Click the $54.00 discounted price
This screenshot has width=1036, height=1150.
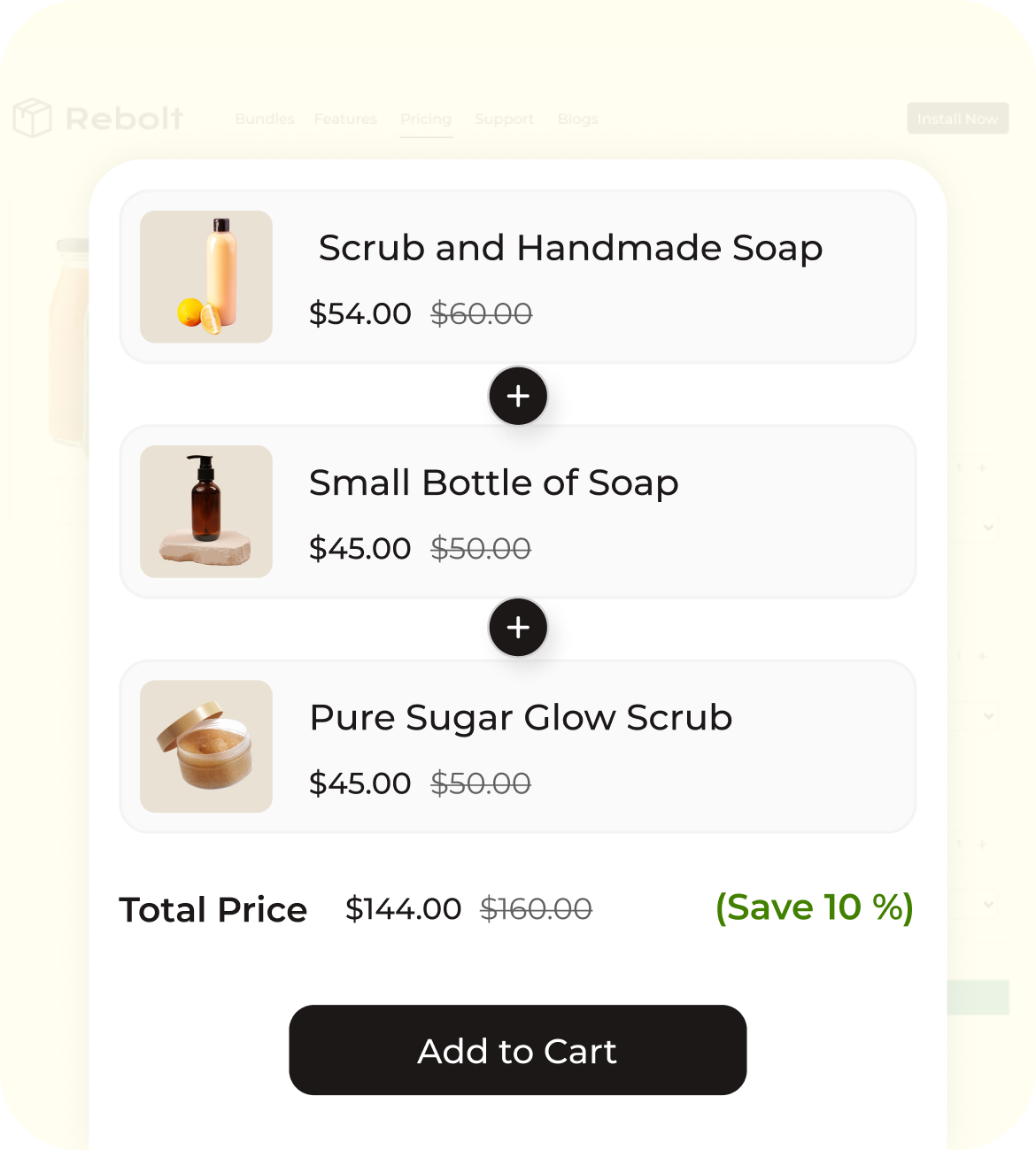[x=360, y=313]
